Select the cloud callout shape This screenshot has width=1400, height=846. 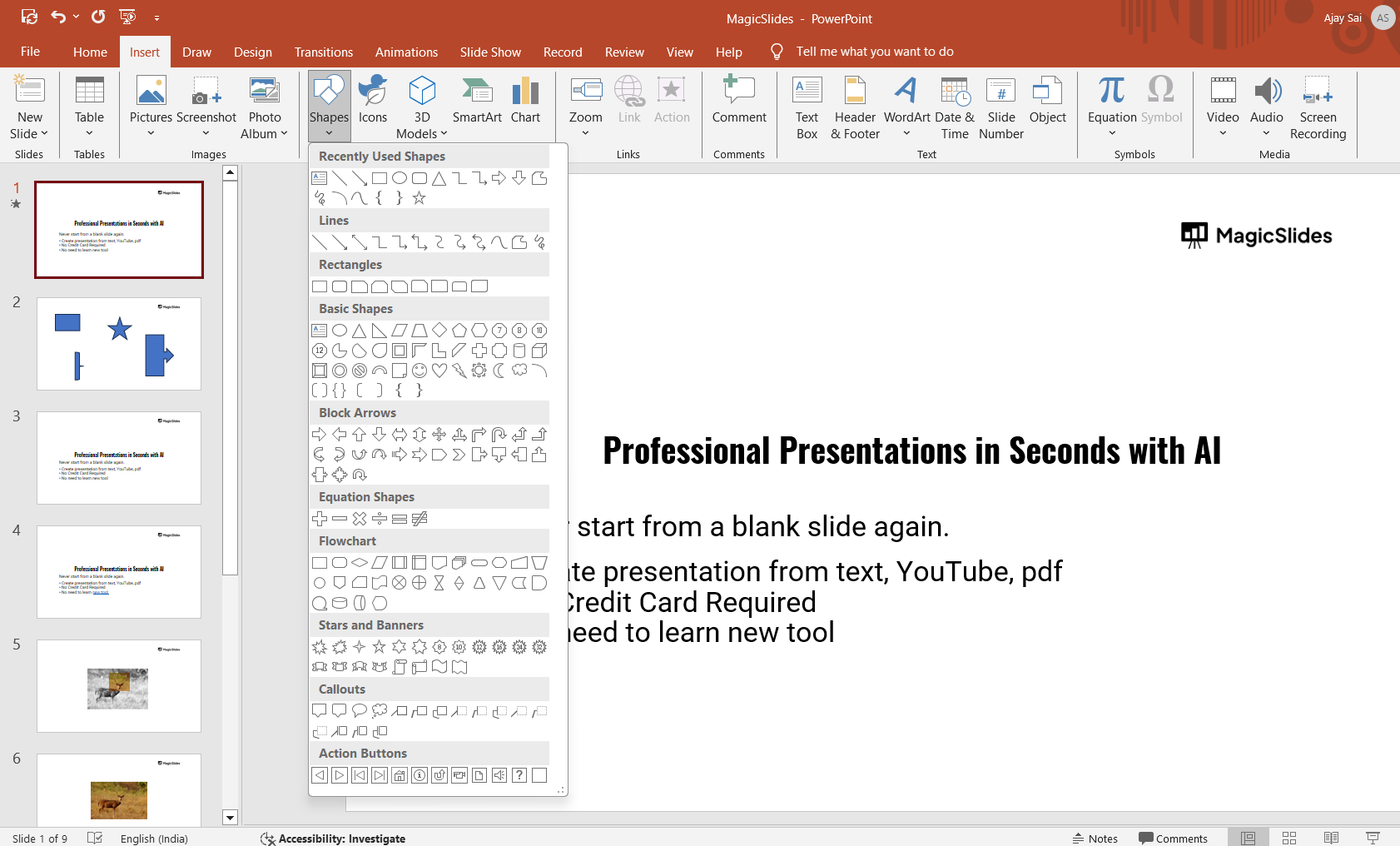coord(380,711)
